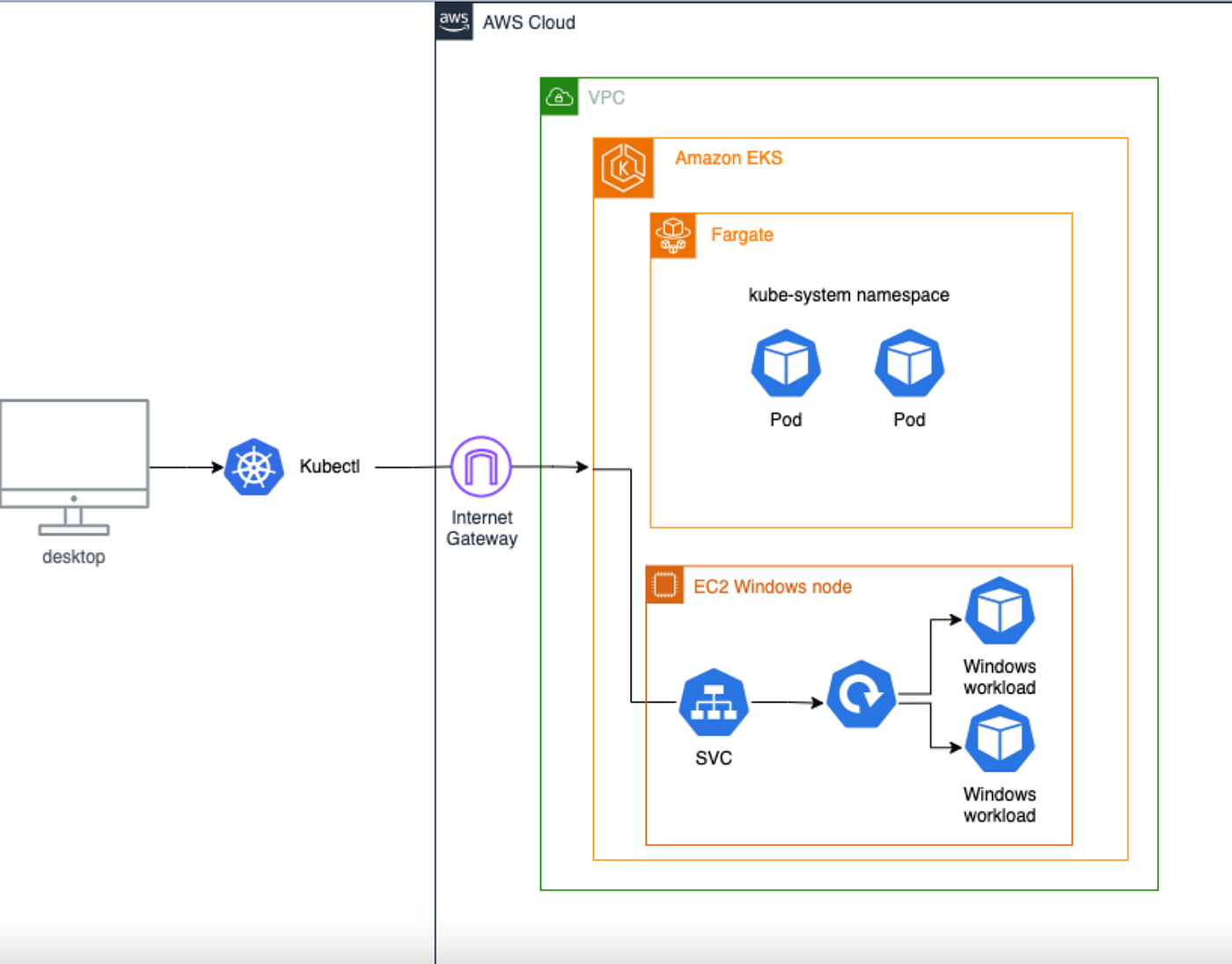
Task: Click the 'Pod' label under right pod
Action: pos(909,420)
